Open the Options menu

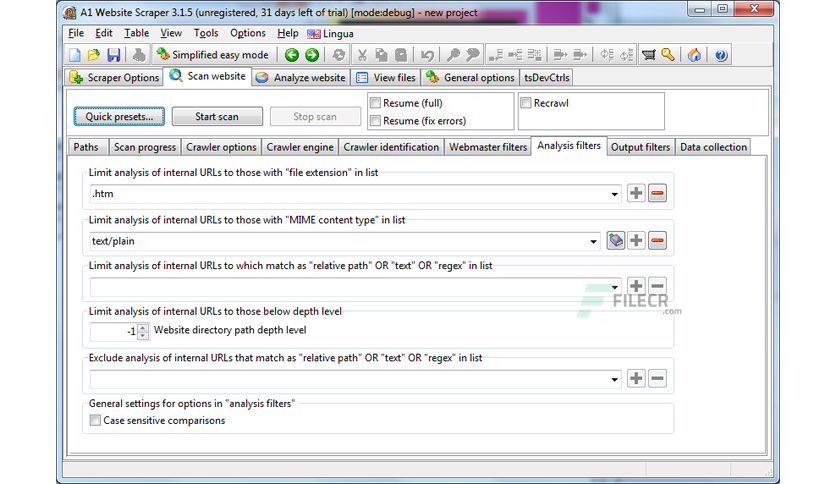click(248, 33)
